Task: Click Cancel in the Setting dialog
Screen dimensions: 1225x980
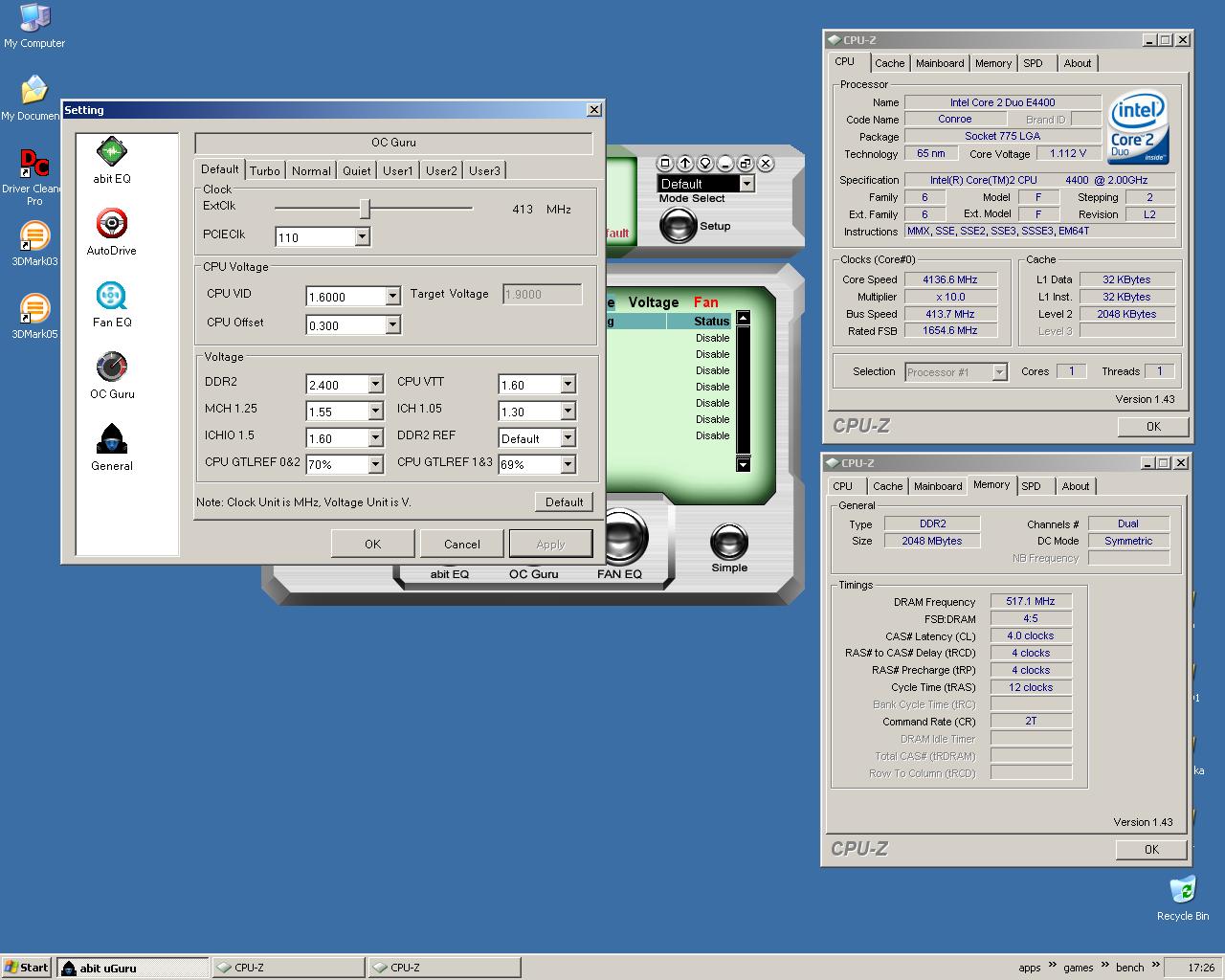Action: click(462, 544)
